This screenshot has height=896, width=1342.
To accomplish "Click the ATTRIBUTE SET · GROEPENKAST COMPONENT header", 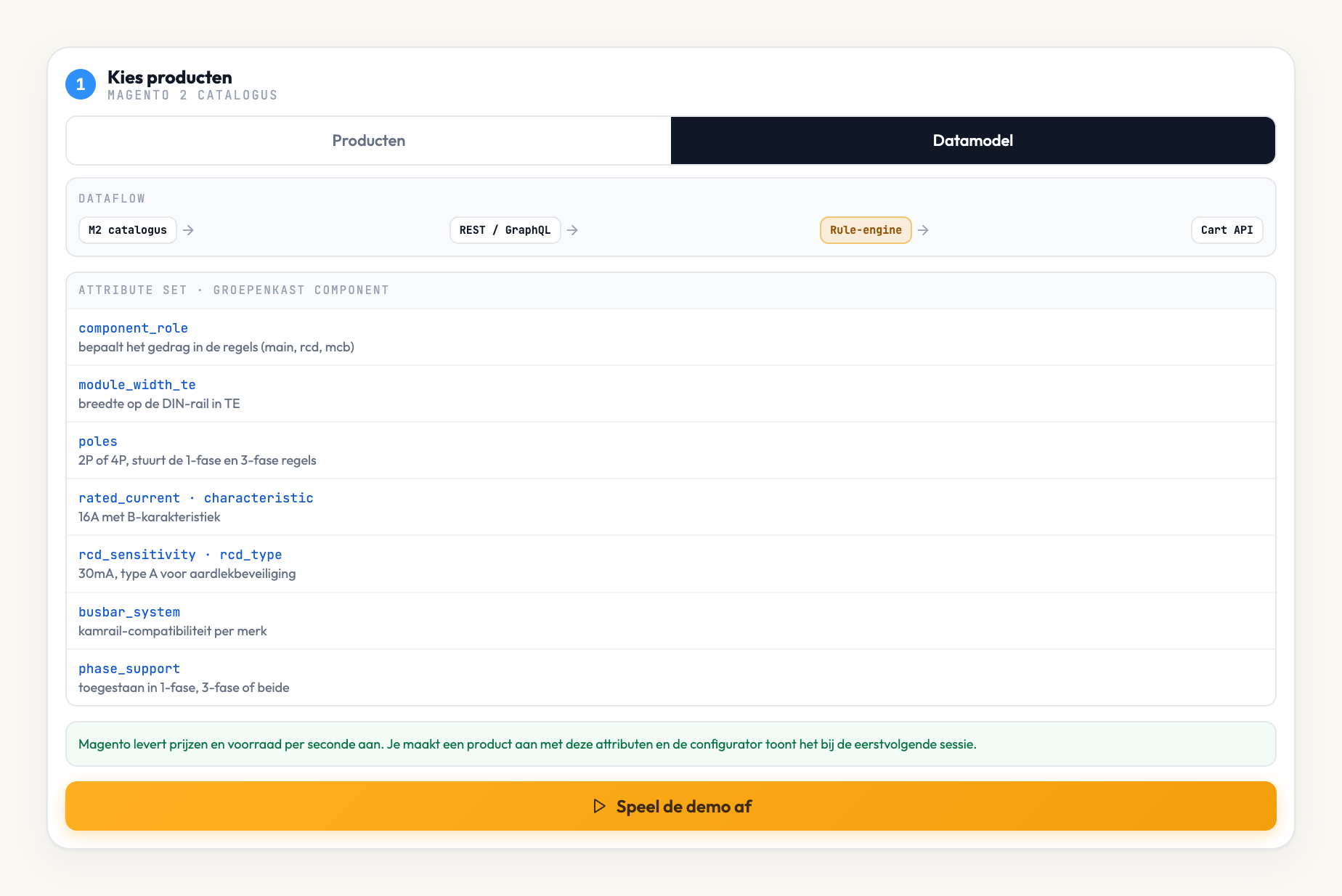I will [x=234, y=290].
